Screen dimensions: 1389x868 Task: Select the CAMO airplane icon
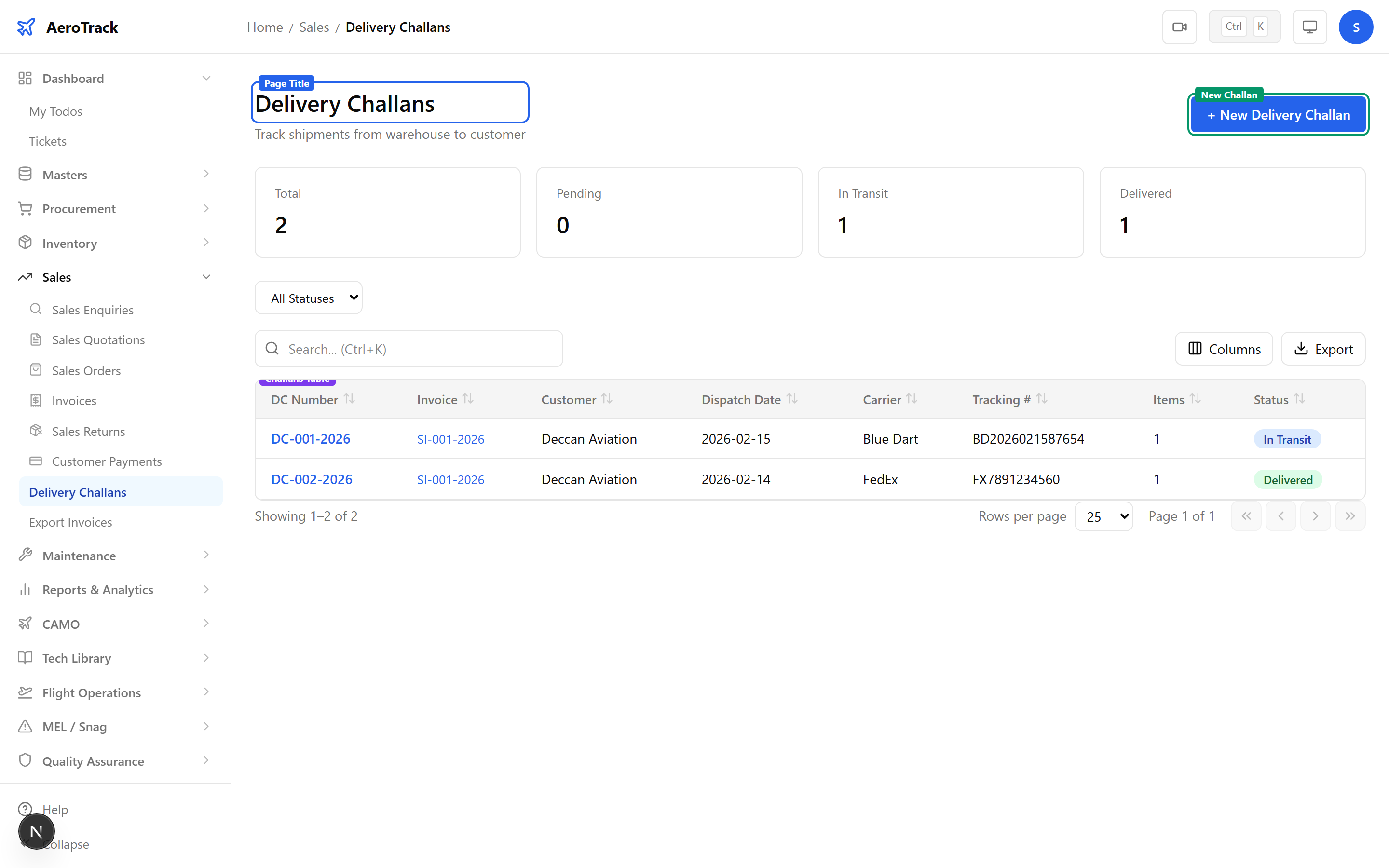pyautogui.click(x=25, y=624)
